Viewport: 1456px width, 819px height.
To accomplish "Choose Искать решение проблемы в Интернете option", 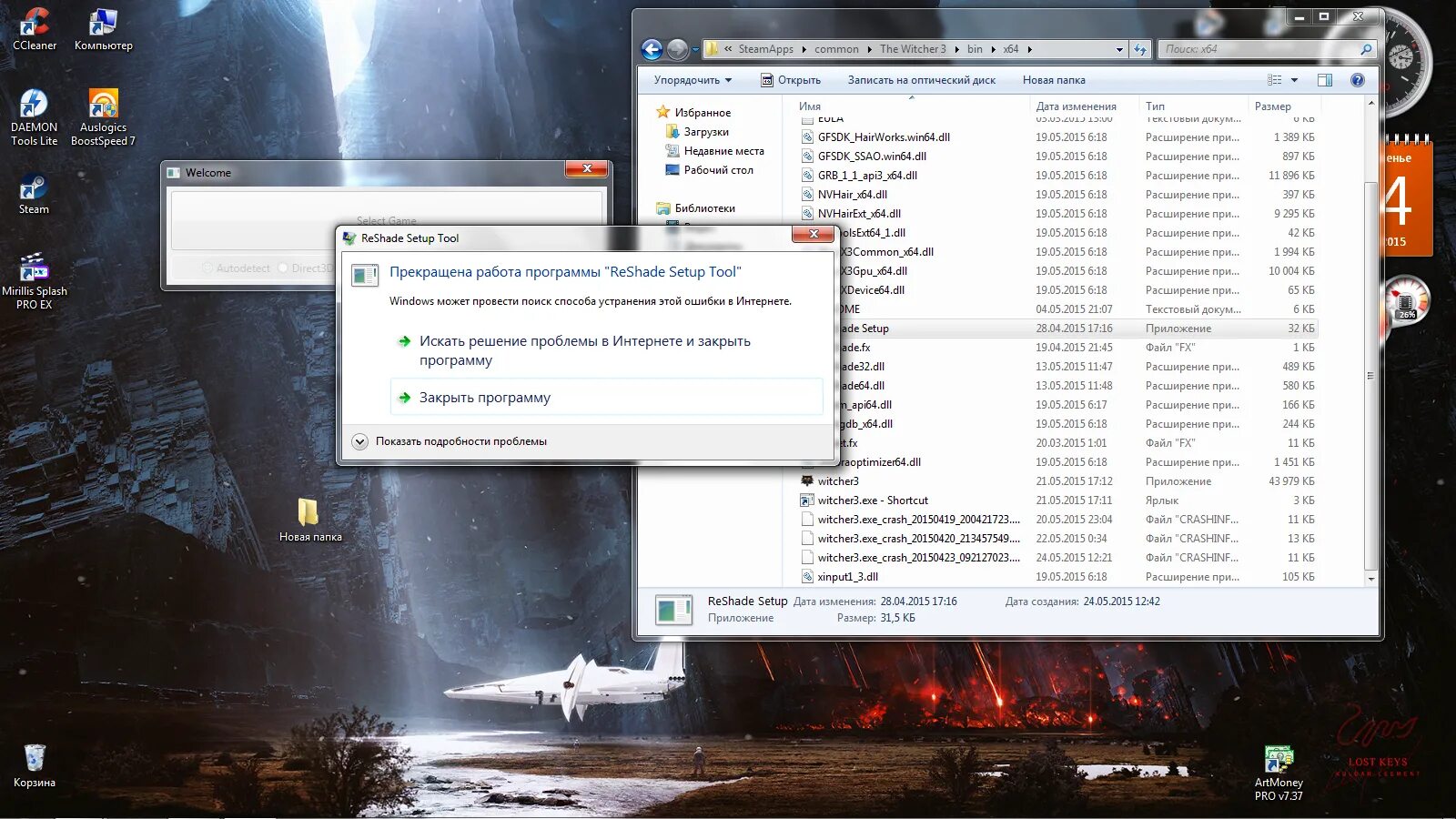I will (607, 350).
